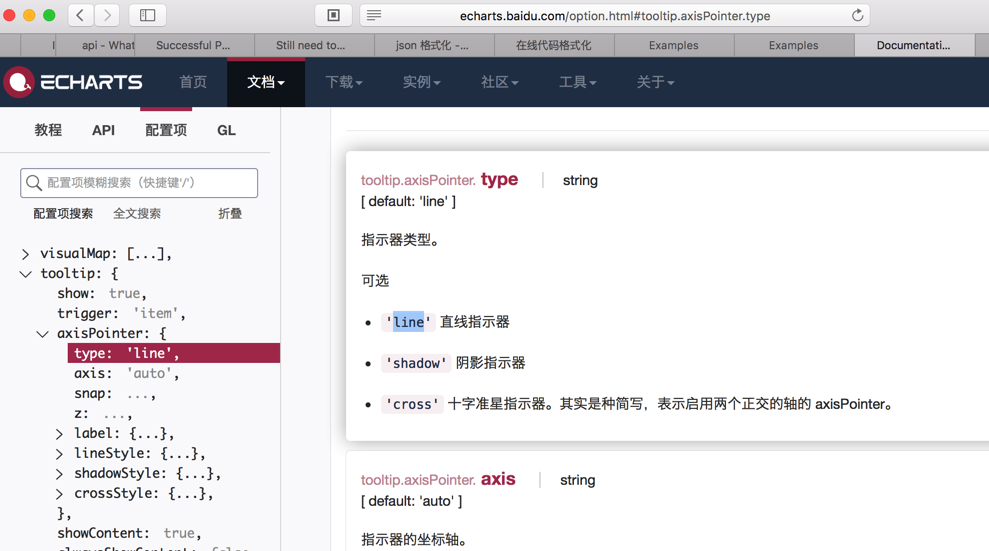Go forward with the browser forward arrow
Image resolution: width=989 pixels, height=551 pixels.
point(107,15)
